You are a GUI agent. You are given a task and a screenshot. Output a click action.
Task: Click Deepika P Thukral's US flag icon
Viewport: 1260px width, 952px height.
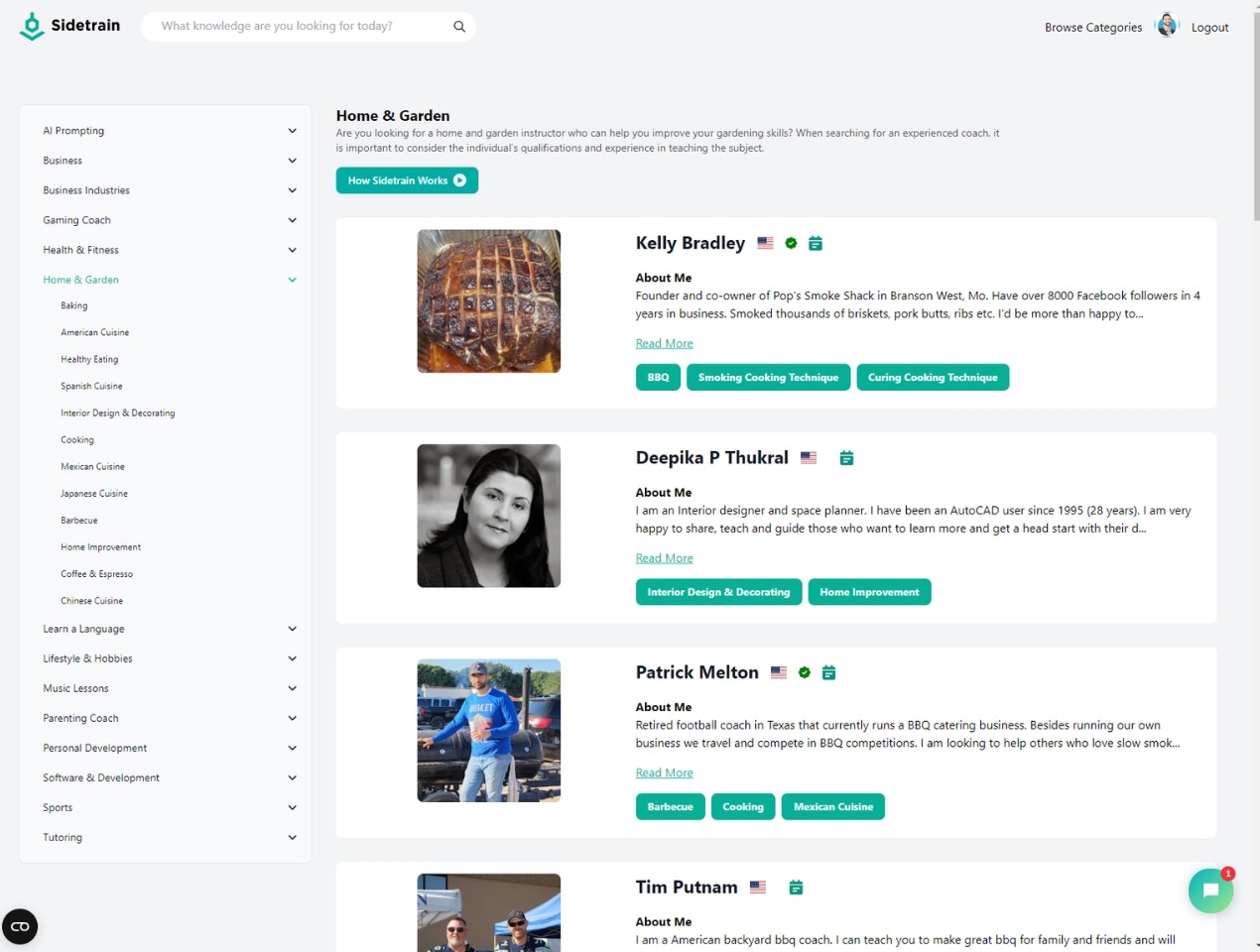coord(809,458)
